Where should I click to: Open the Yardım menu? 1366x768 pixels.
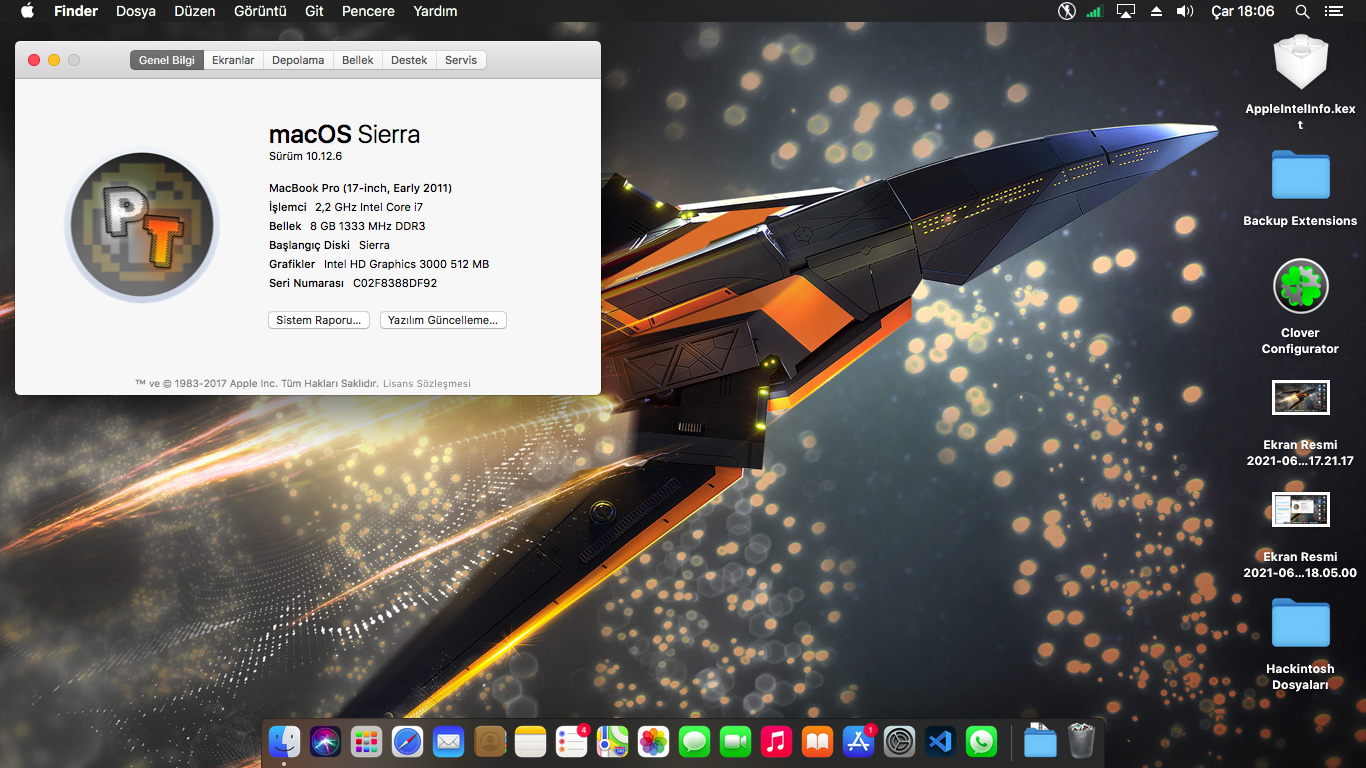point(435,11)
